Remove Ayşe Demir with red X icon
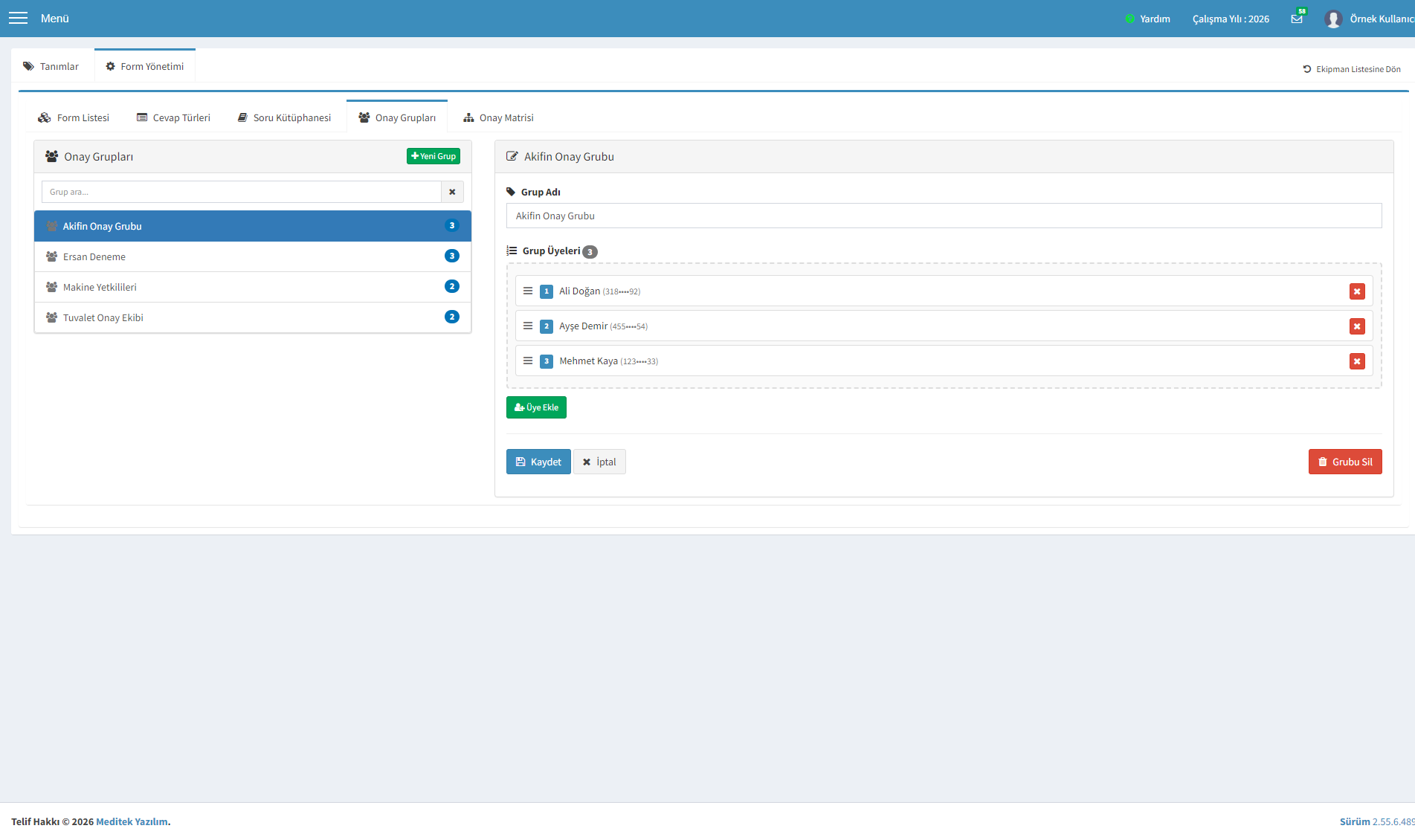The width and height of the screenshot is (1415, 840). pyautogui.click(x=1357, y=326)
